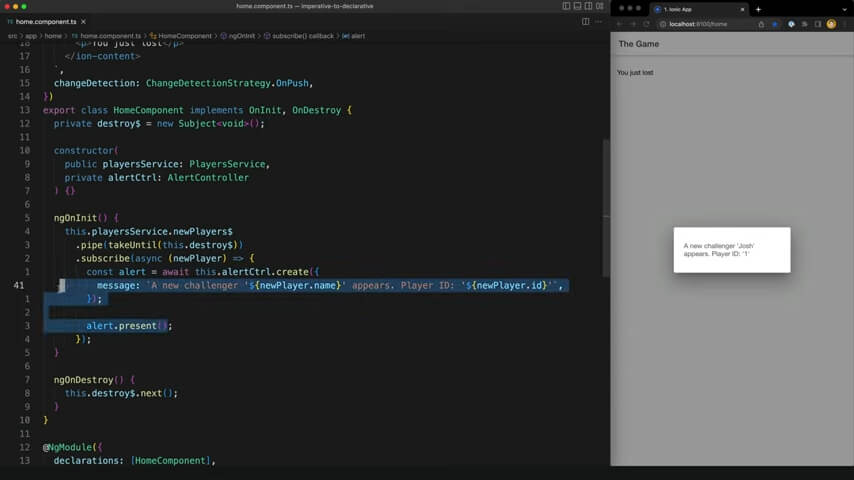Screen dimensions: 854x480
Task: Toggle the primary sidebar layout icon
Action: (x=566, y=6)
